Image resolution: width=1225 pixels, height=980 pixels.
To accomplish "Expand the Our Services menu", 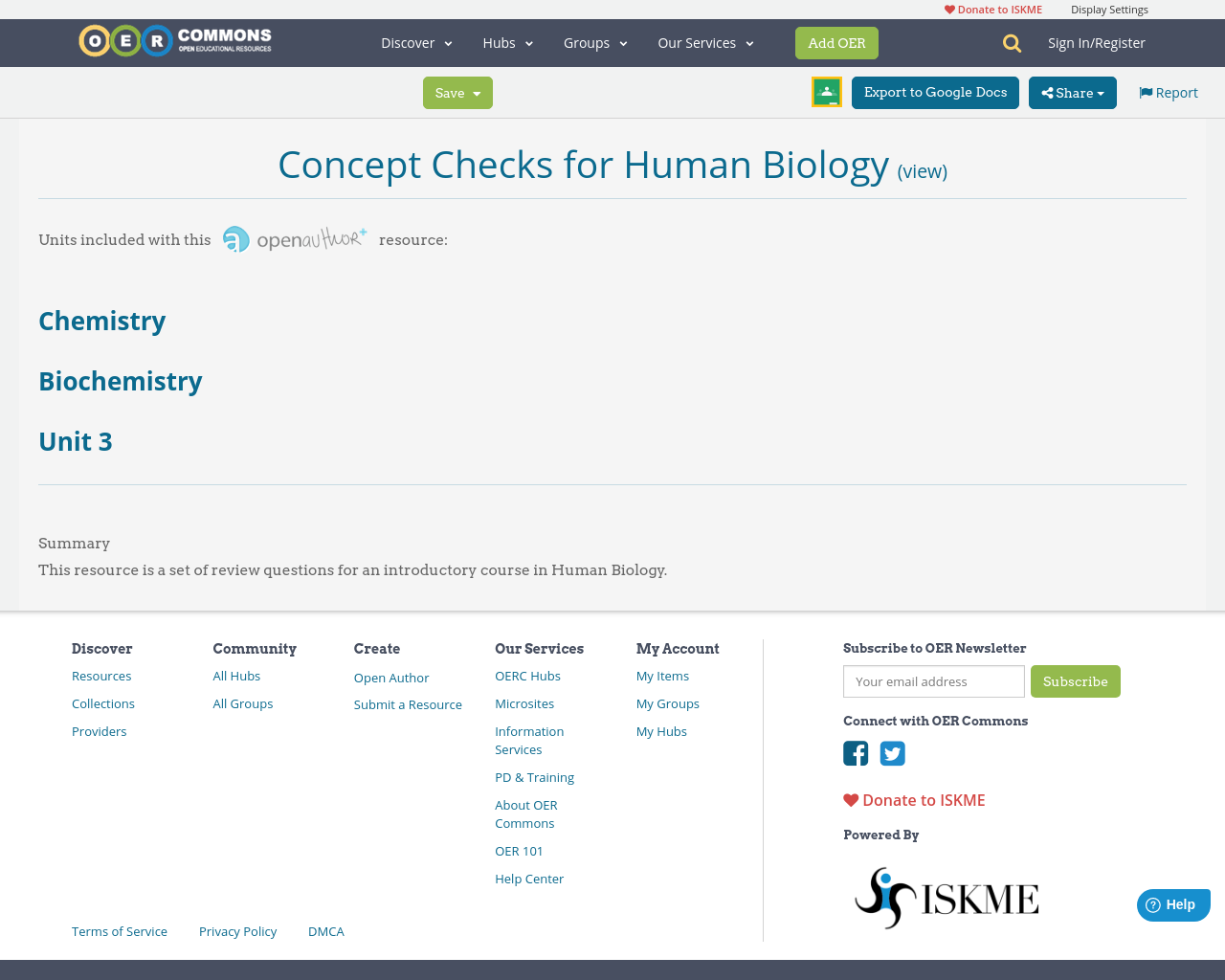I will pyautogui.click(x=704, y=42).
